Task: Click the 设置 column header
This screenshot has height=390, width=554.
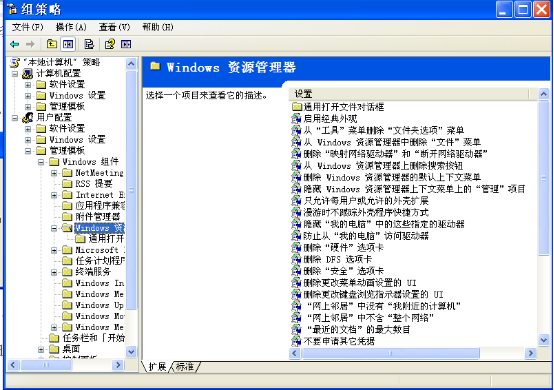Action: (x=410, y=94)
